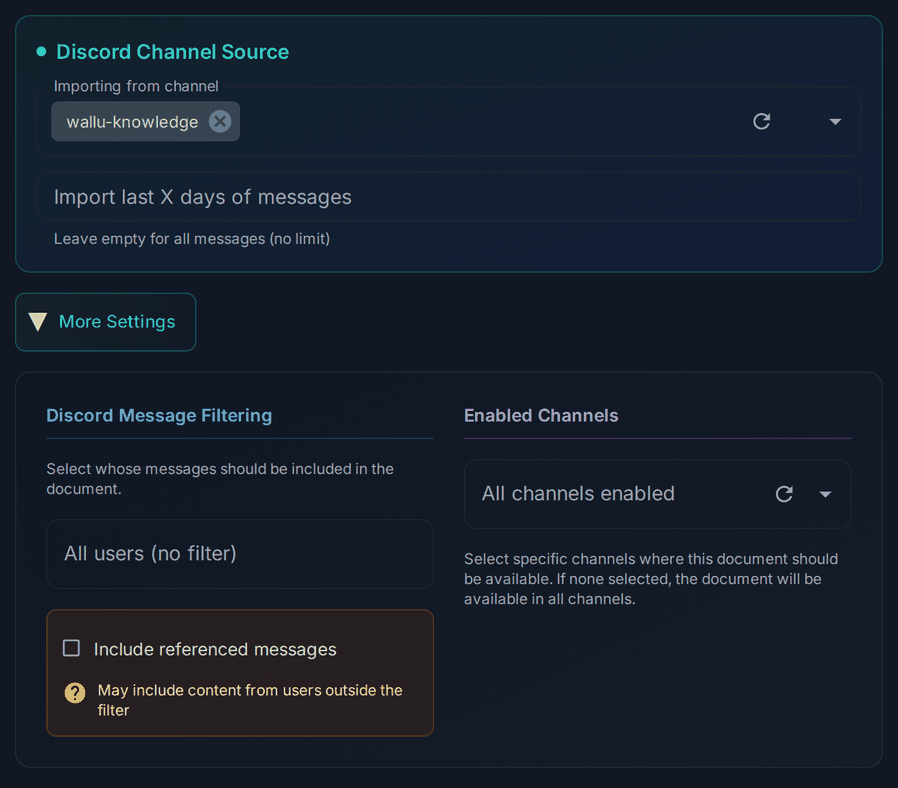Collapse the More Settings section
Viewport: 898px width, 788px height.
pos(105,322)
